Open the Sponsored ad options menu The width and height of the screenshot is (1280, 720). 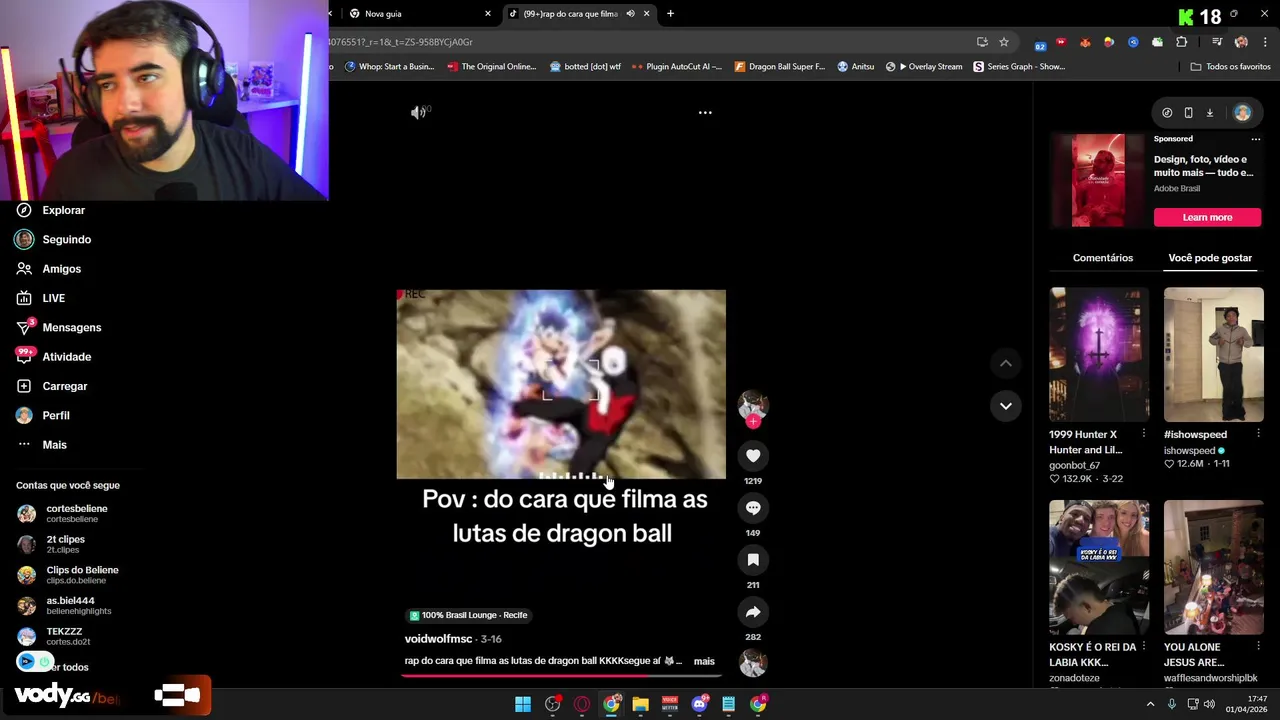pyautogui.click(x=1256, y=139)
